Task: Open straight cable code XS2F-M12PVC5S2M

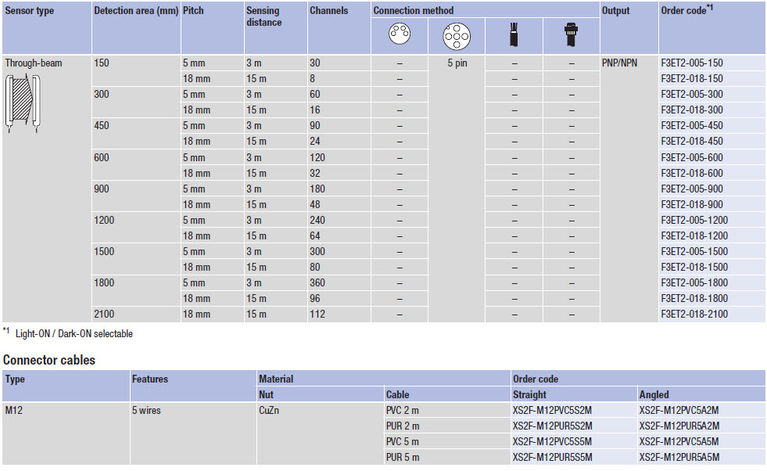Action: (552, 409)
